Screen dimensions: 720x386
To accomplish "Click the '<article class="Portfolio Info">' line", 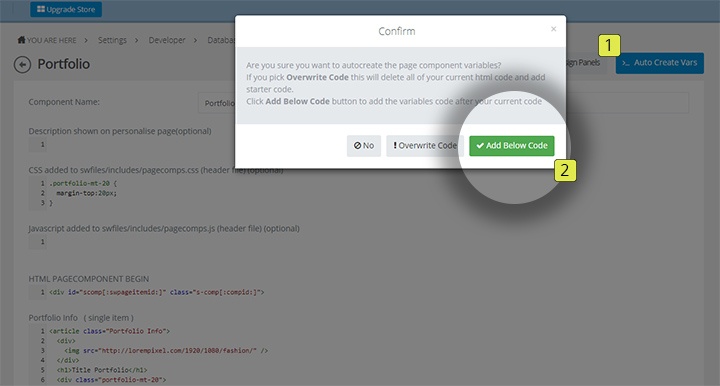I will [x=109, y=331].
